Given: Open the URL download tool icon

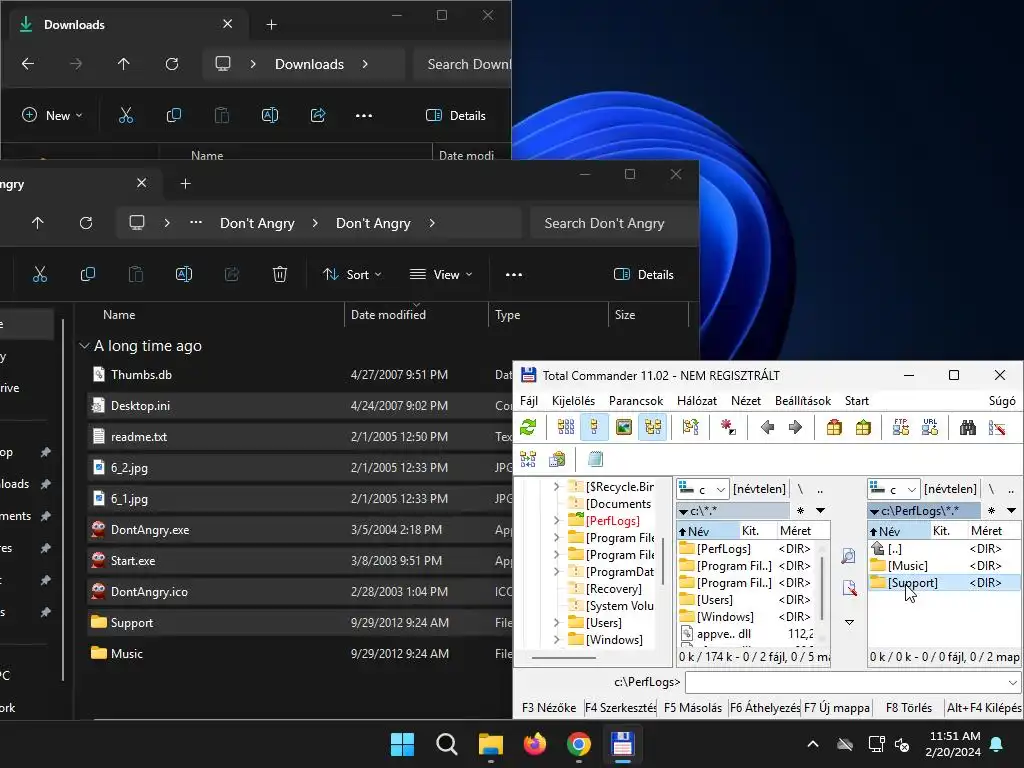Looking at the screenshot, I should [930, 428].
